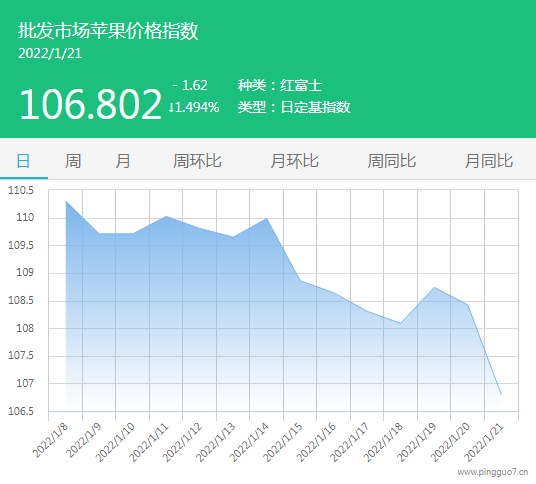536x484 pixels.
Task: Click the 2022/1/16 x-axis date label
Action: (317, 443)
